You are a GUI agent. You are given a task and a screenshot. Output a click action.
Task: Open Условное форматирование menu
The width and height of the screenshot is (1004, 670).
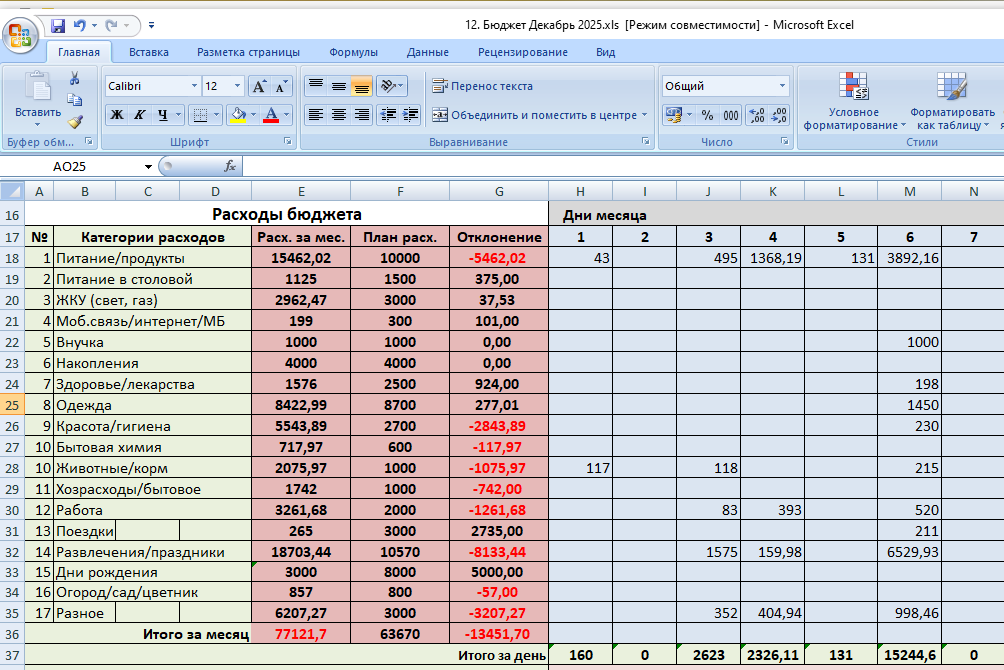tap(854, 101)
